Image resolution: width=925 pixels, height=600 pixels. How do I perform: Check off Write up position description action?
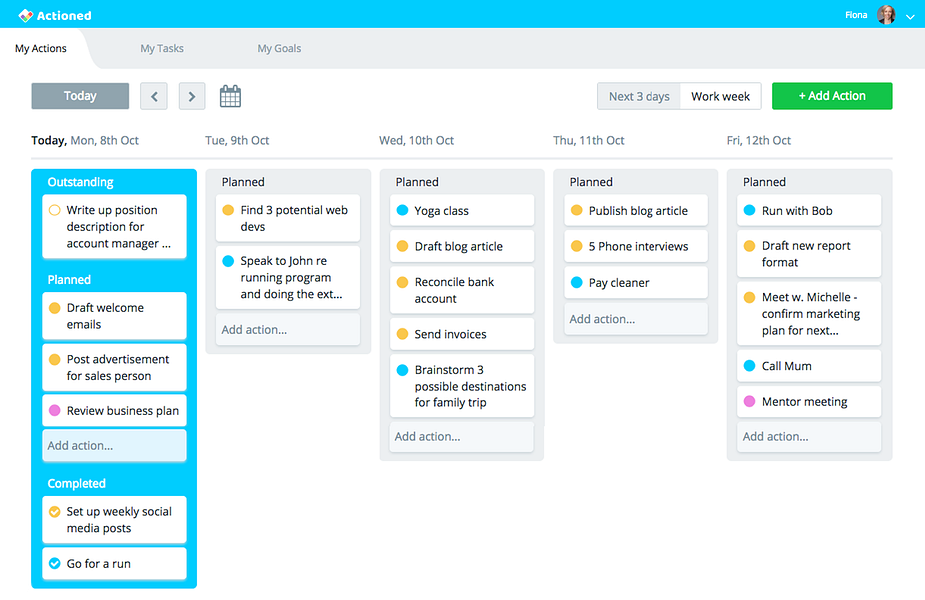pos(54,210)
